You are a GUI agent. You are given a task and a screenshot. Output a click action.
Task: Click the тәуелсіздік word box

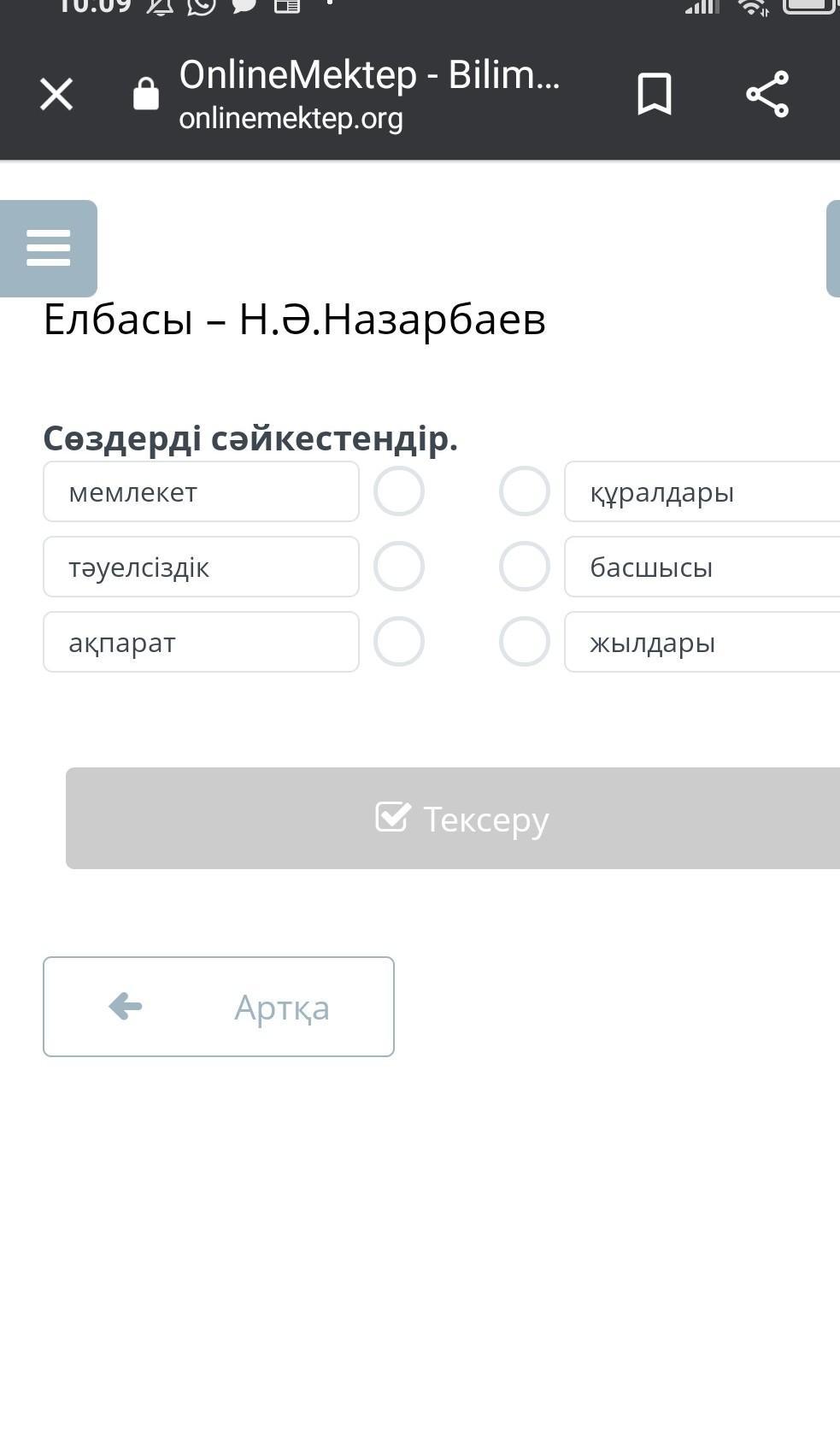pos(201,567)
